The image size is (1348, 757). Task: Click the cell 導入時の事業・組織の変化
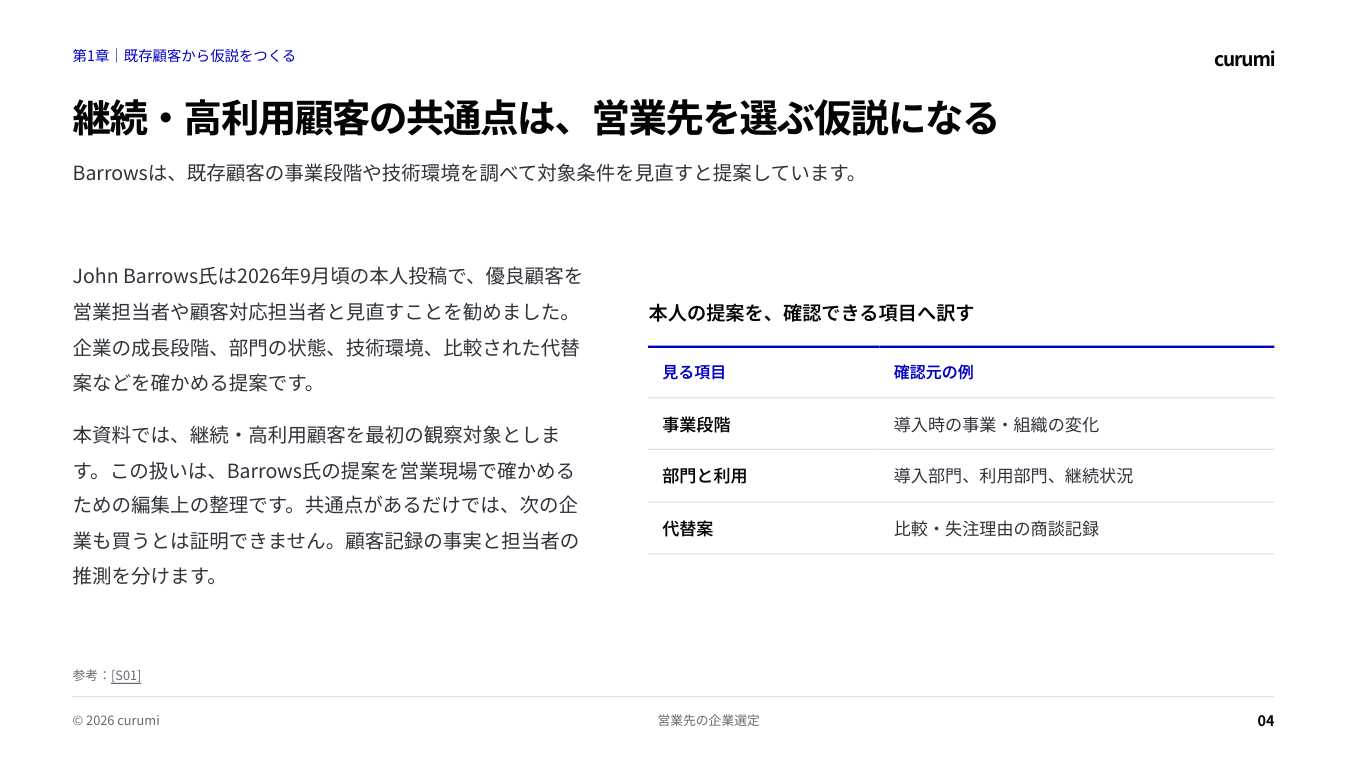coord(996,424)
